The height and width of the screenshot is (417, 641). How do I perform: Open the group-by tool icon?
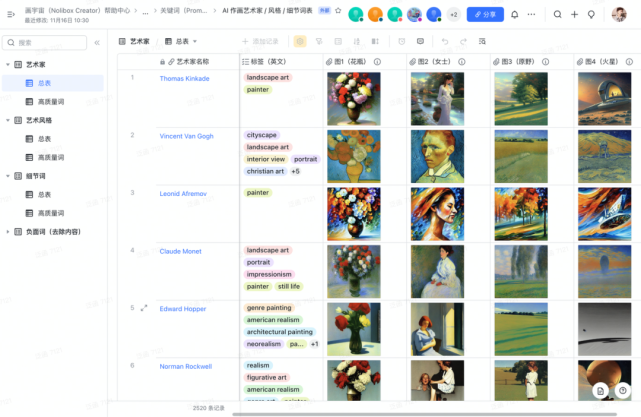point(338,41)
